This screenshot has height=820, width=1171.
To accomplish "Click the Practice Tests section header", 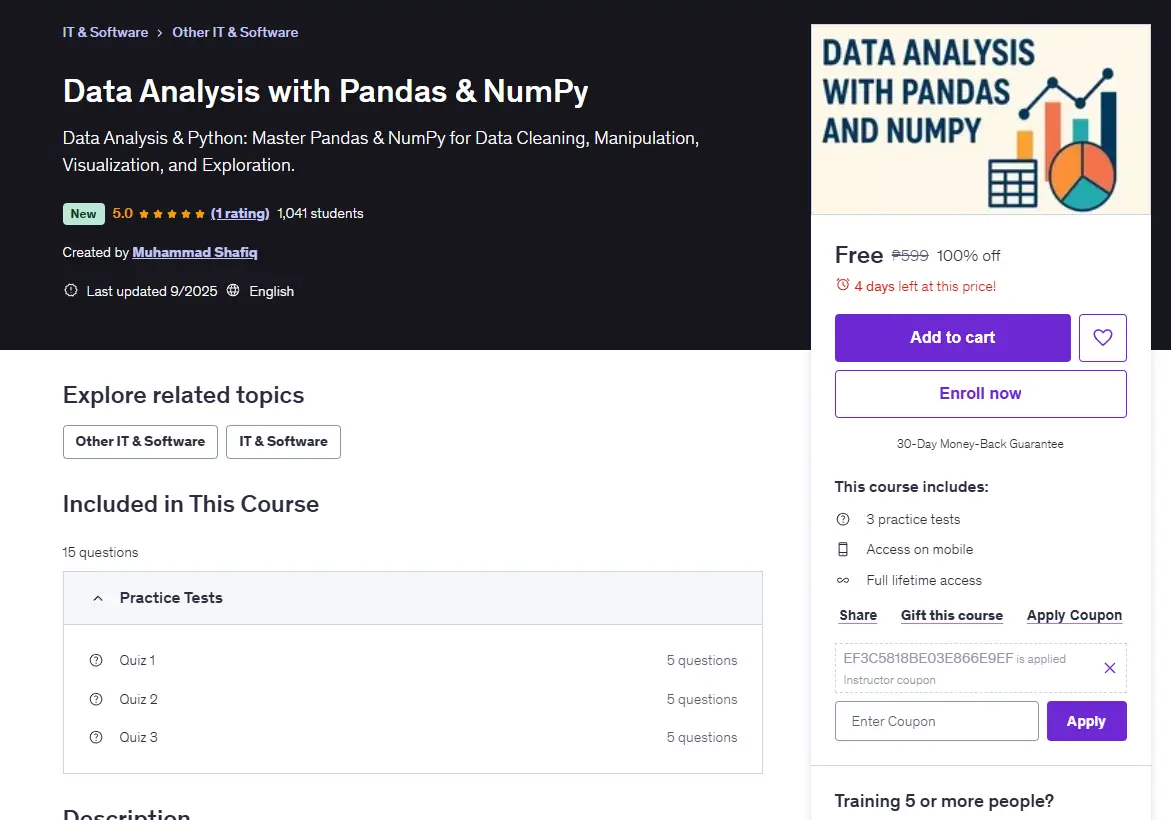I will (413, 598).
